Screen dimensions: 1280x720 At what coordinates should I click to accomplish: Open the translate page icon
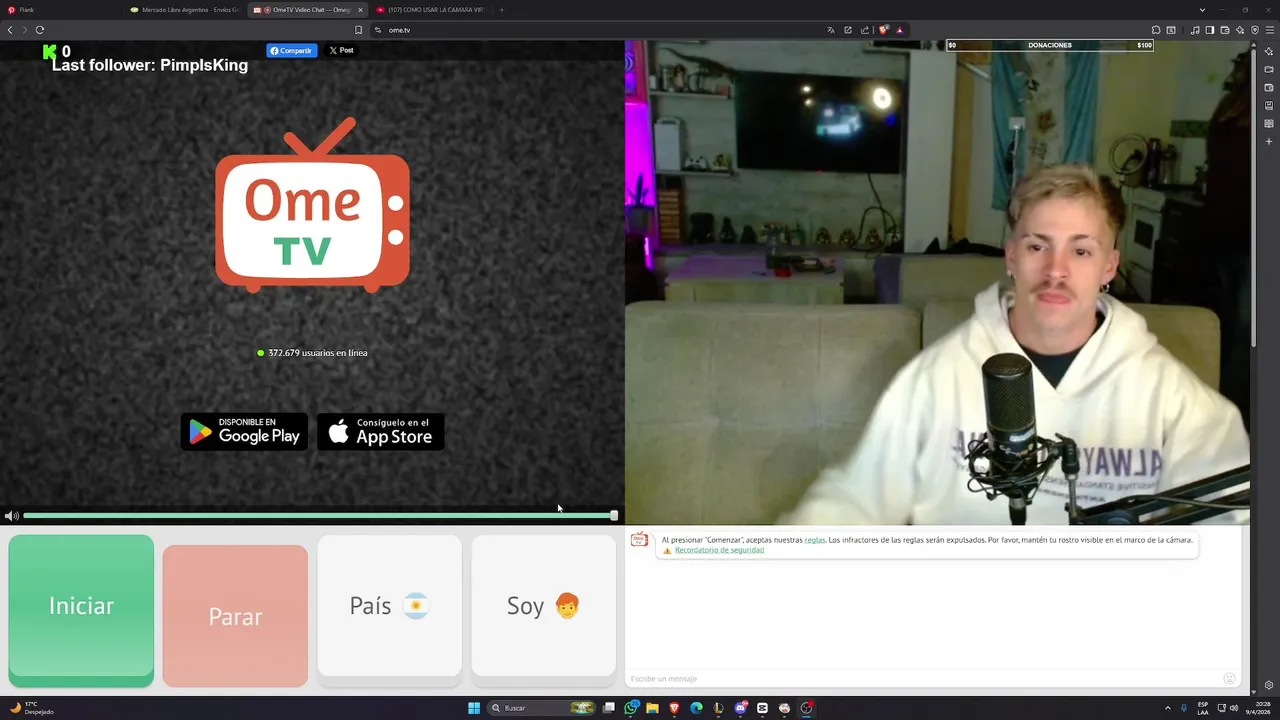point(831,30)
